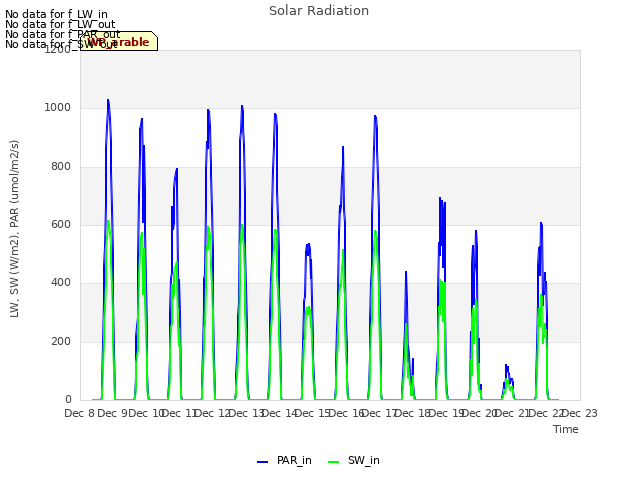The height and width of the screenshot is (480, 640).
Task: Select the WP_arable site label box
Action: [x=119, y=41]
